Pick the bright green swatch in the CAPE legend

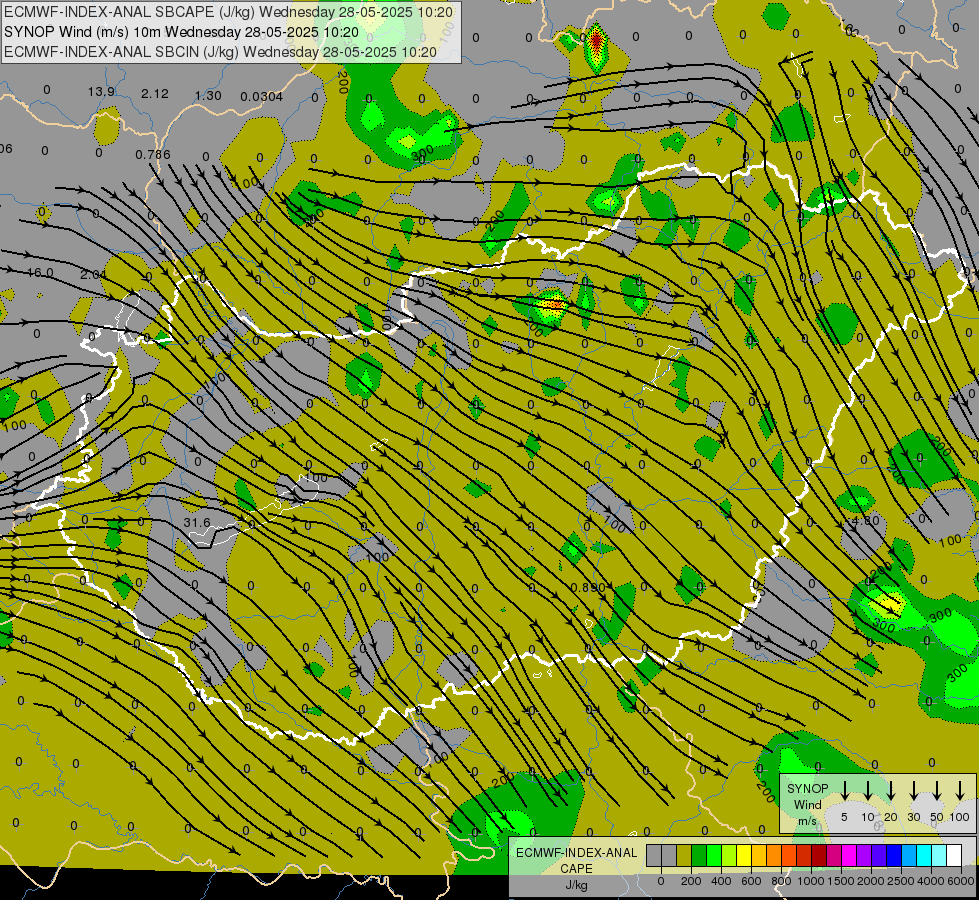pyautogui.click(x=714, y=855)
